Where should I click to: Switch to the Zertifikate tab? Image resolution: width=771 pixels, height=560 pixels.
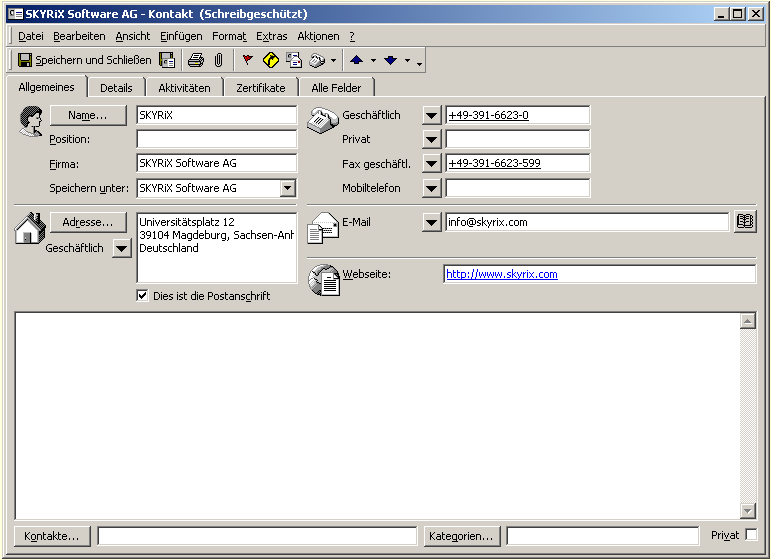(x=261, y=88)
